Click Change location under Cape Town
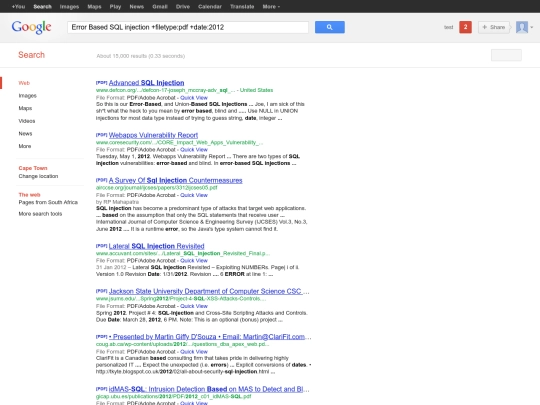This screenshot has height=405, width=540. click(38, 176)
